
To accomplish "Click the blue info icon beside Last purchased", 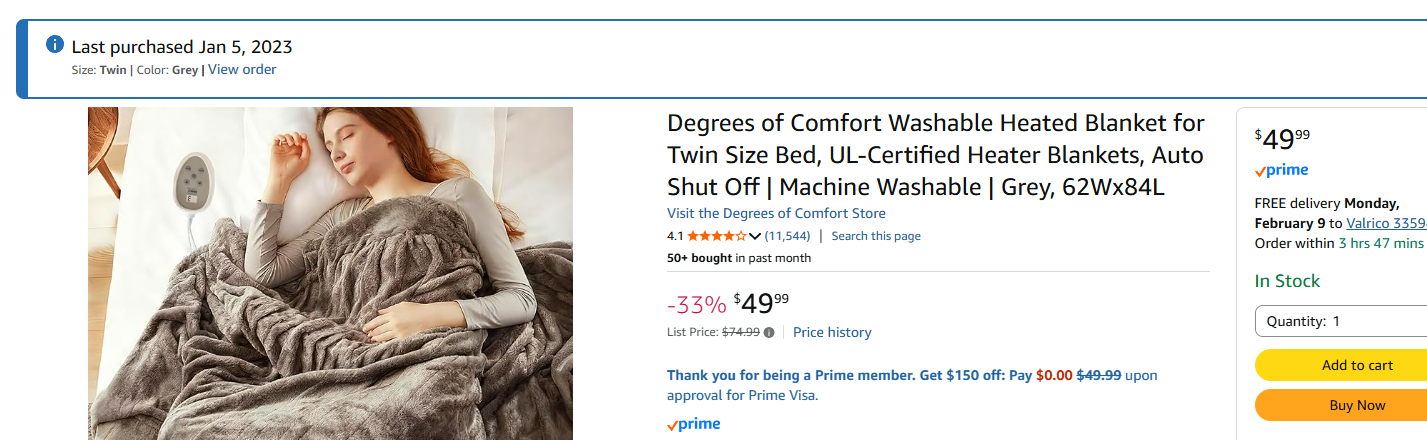I will click(55, 45).
